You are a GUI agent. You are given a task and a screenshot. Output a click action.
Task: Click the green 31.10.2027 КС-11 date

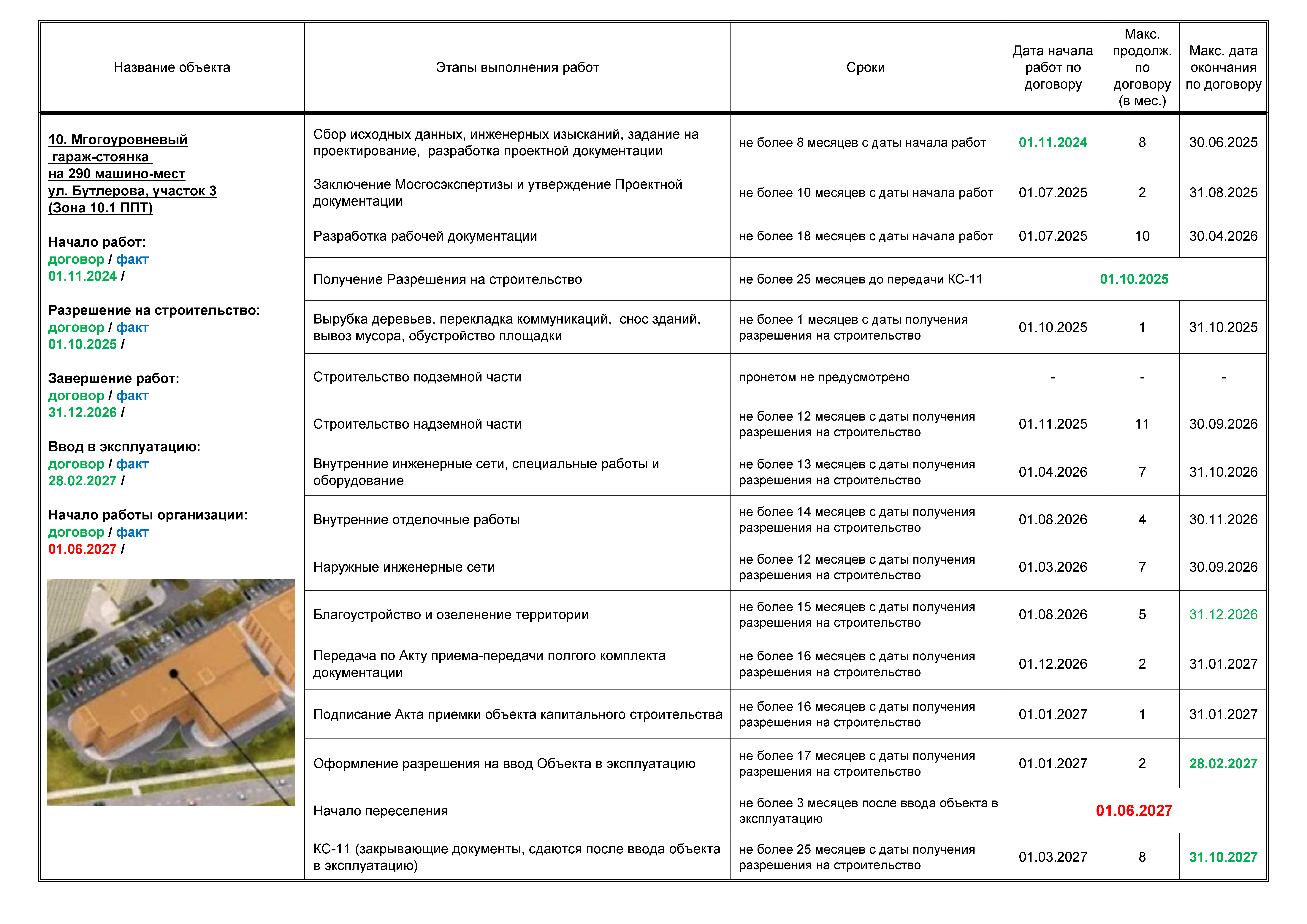1223,857
